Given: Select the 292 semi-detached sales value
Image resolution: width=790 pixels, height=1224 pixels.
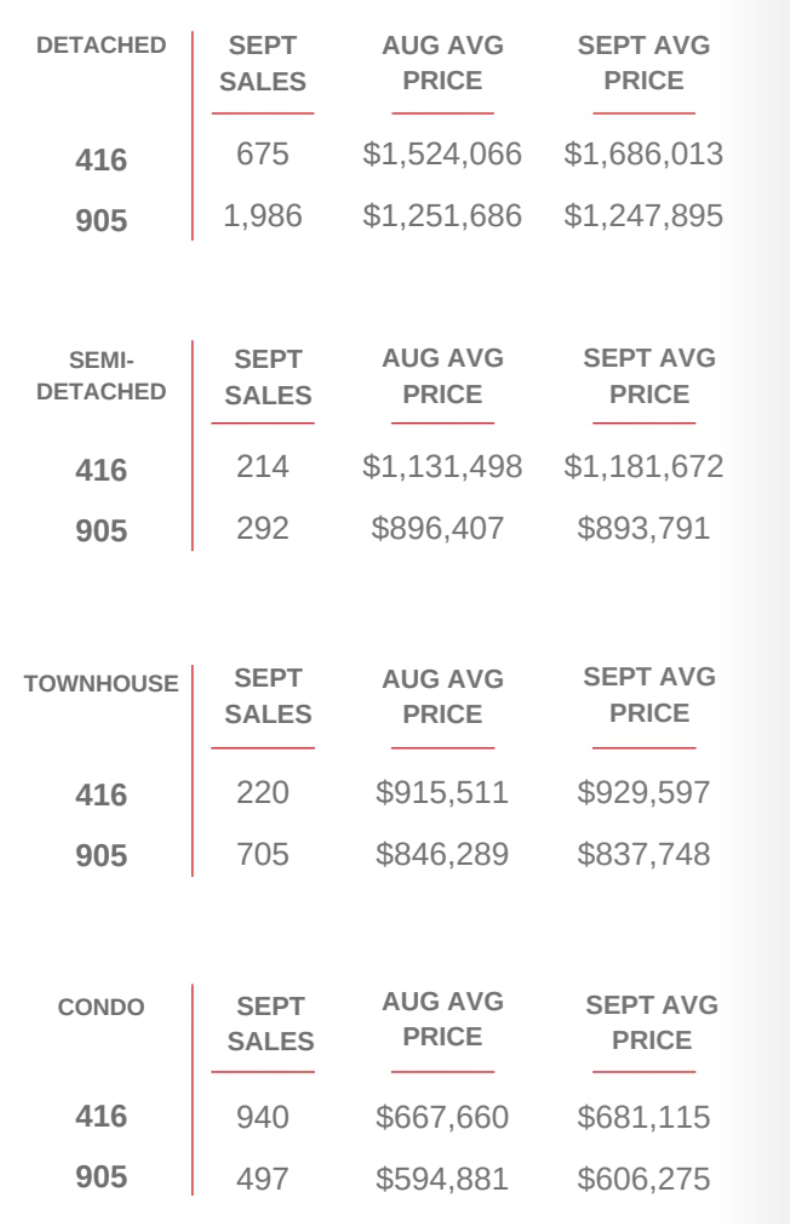Looking at the screenshot, I should pyautogui.click(x=263, y=528).
